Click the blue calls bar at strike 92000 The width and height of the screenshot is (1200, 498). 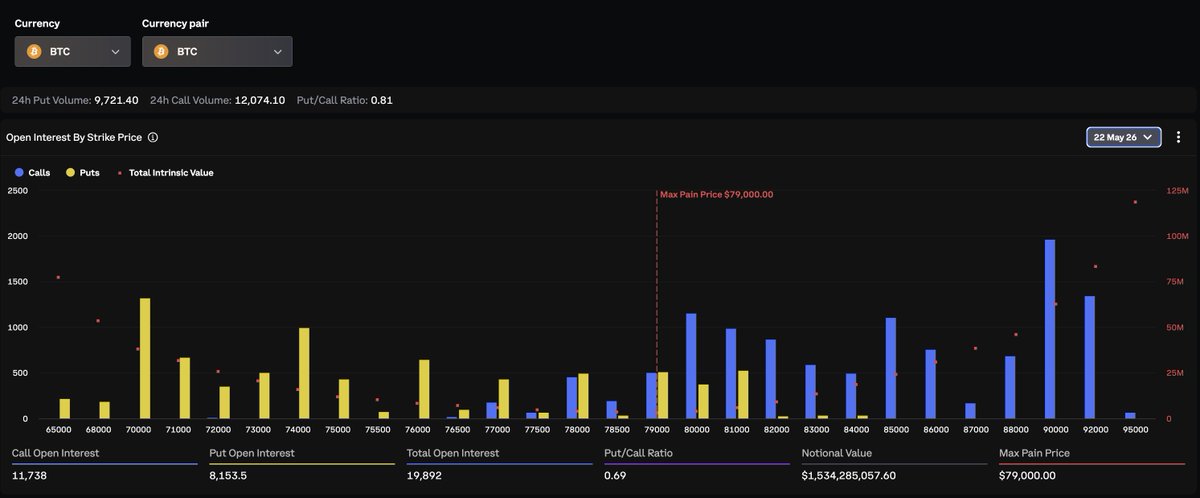click(1090, 357)
